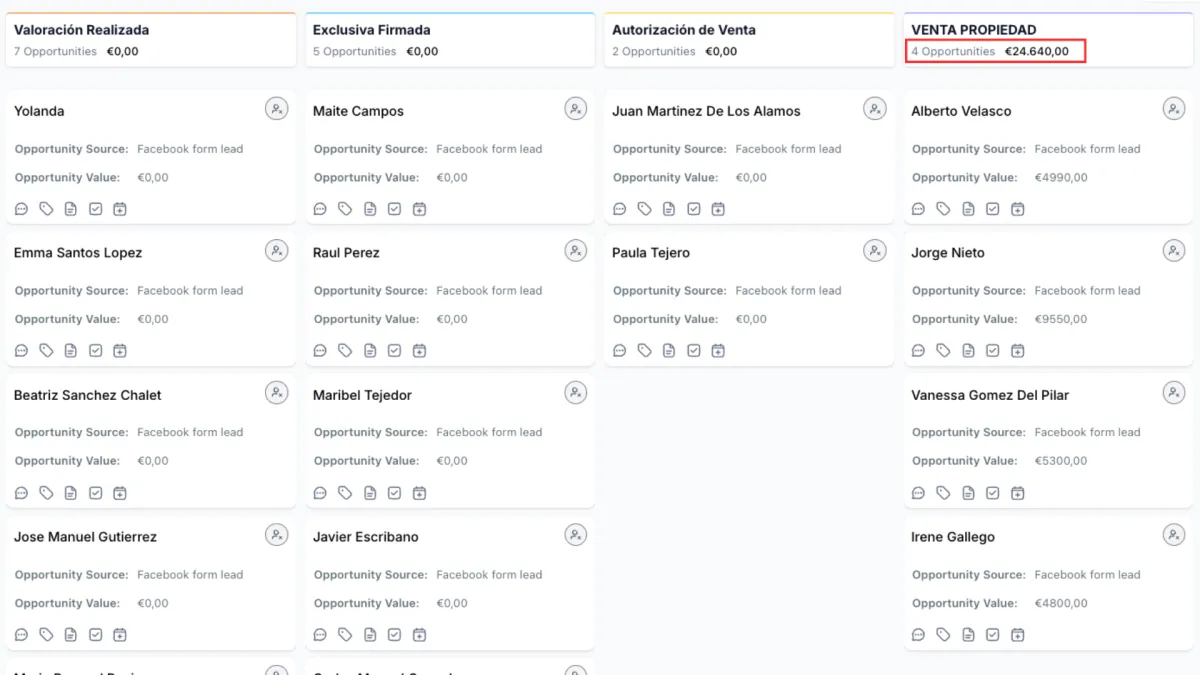Image resolution: width=1200 pixels, height=675 pixels.
Task: Open notes icon on Alberto Velasco card
Action: coord(968,209)
